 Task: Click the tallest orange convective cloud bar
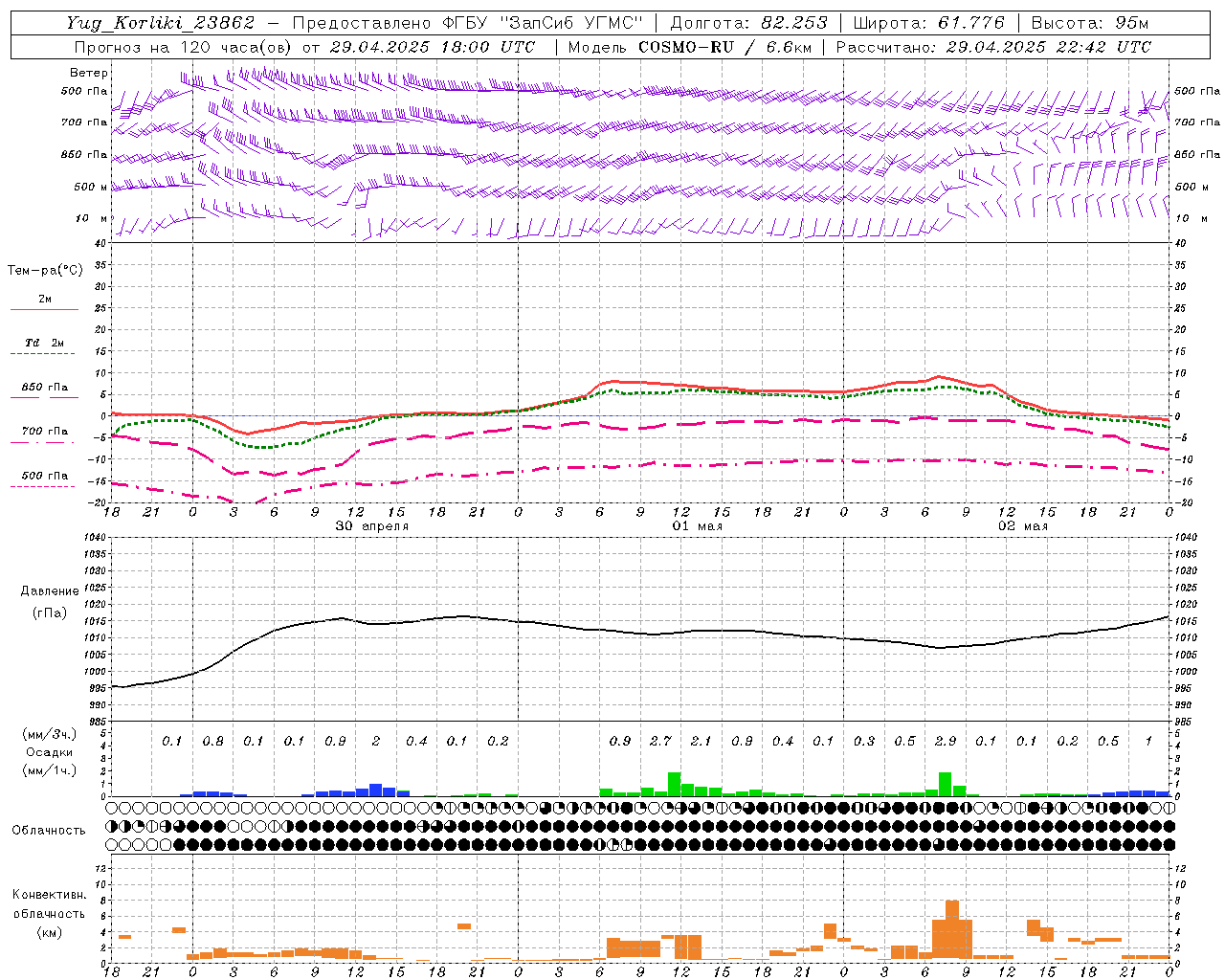[952, 929]
